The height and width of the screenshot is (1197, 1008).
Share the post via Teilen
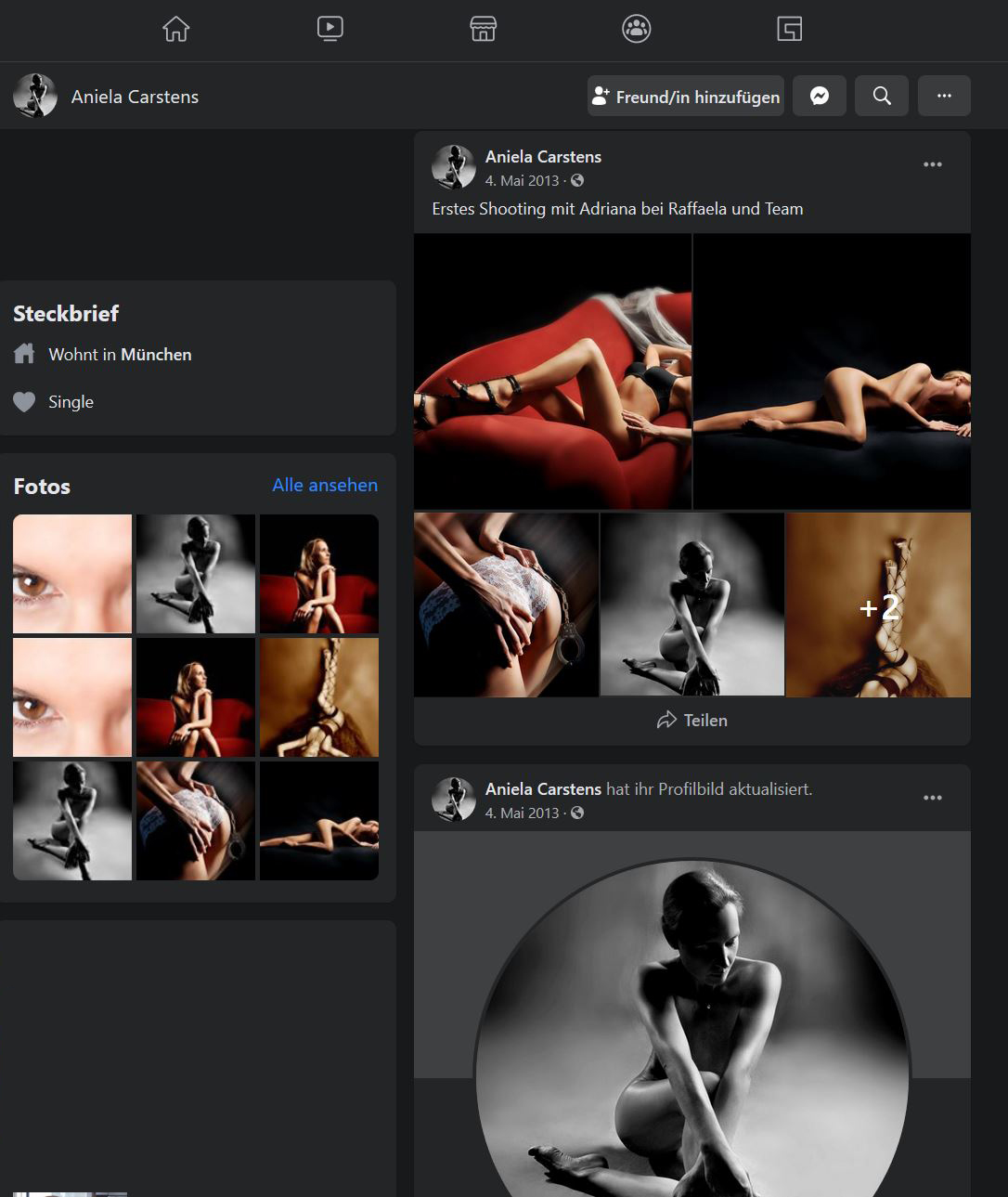[x=692, y=720]
